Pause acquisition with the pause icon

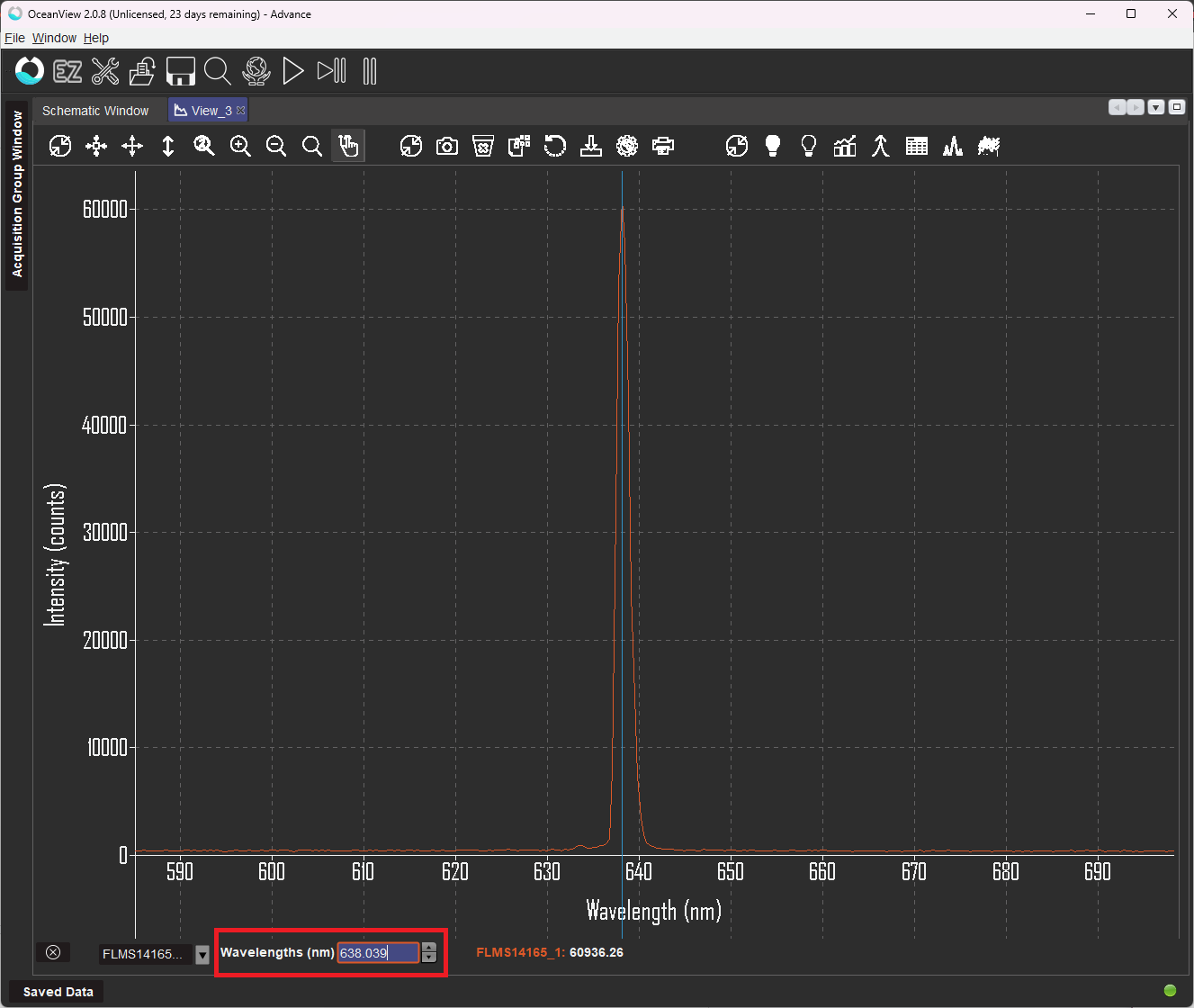[x=370, y=71]
